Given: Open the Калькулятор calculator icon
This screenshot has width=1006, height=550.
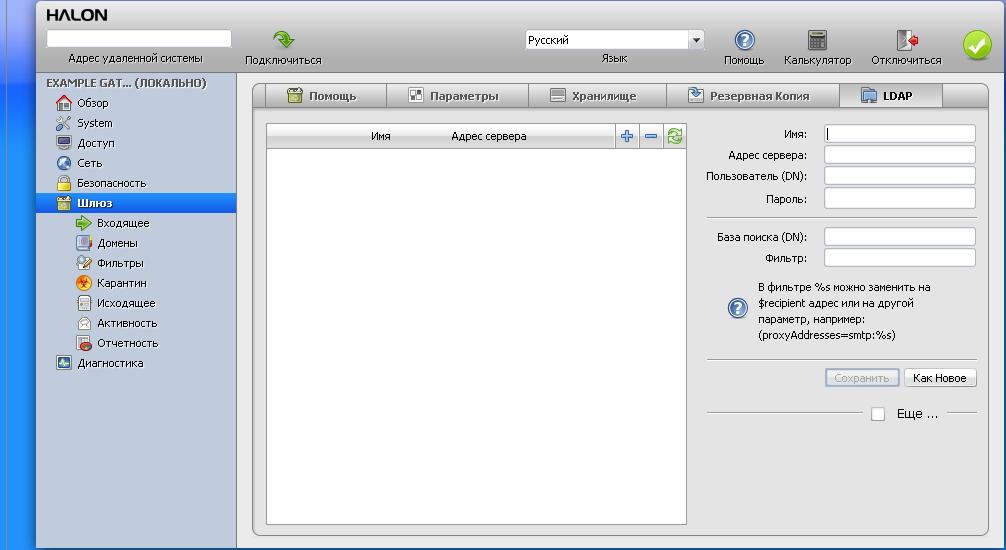Looking at the screenshot, I should [x=817, y=40].
